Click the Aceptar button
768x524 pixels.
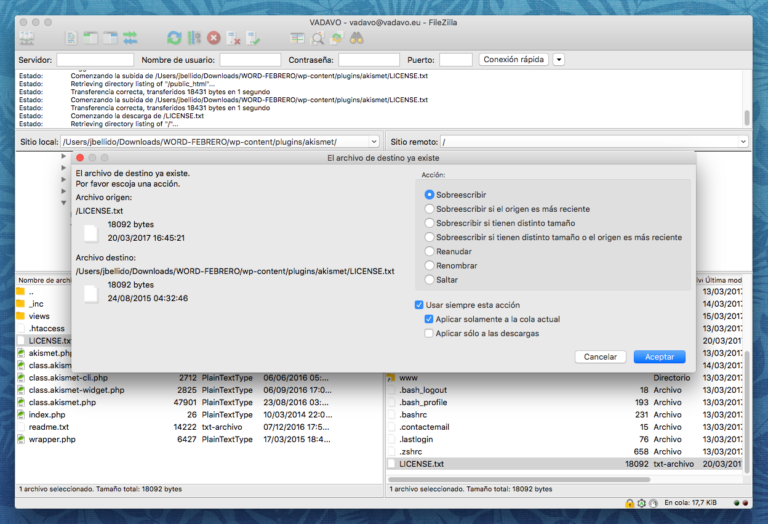click(x=659, y=357)
